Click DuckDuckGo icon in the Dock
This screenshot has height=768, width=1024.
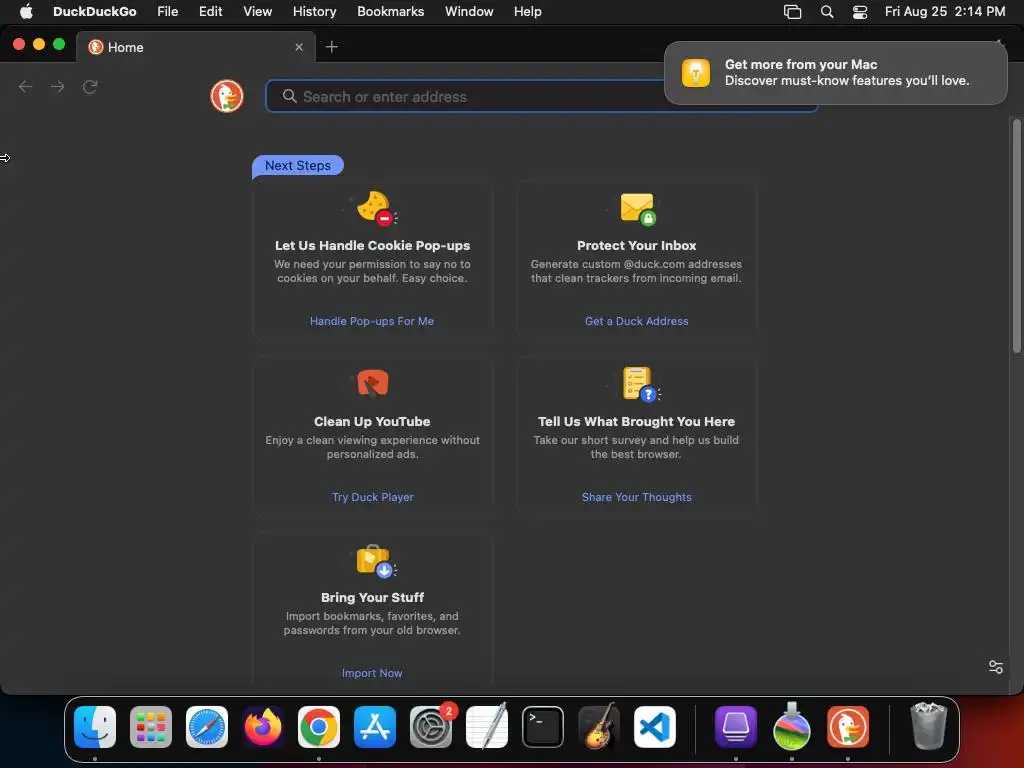point(848,727)
